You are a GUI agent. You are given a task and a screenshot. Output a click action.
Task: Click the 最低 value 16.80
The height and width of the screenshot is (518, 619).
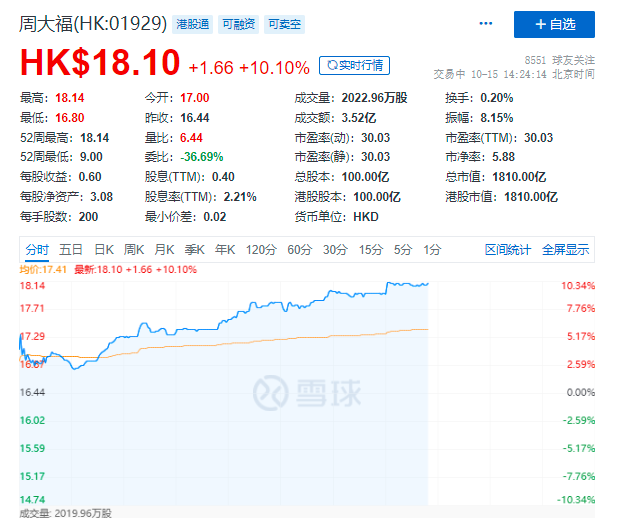coord(70,118)
